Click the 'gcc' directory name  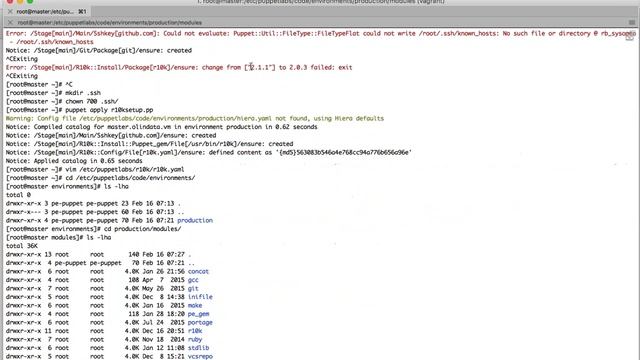[193, 280]
